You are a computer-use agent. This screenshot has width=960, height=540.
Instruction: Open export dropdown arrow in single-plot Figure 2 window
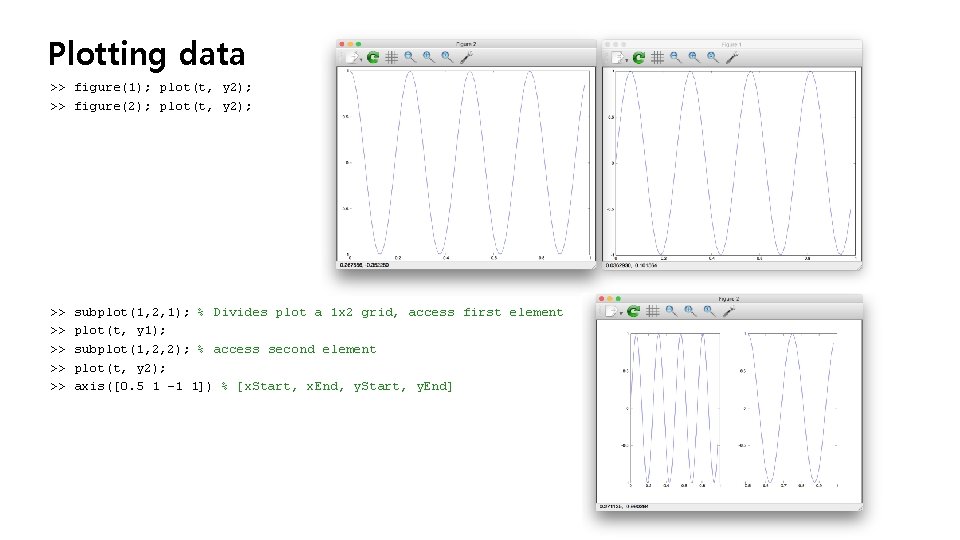click(x=361, y=60)
